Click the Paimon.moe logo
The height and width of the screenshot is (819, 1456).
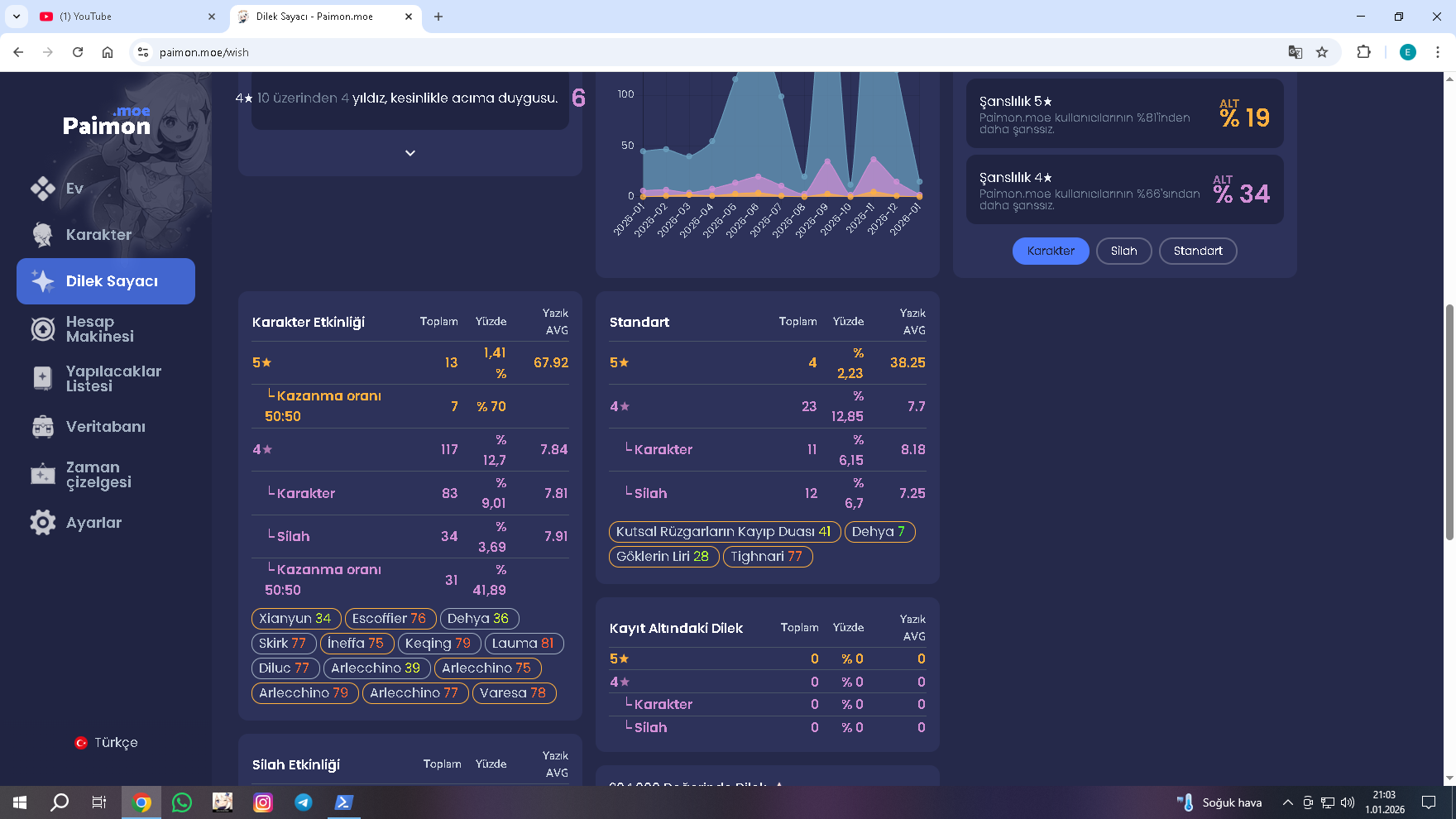107,121
